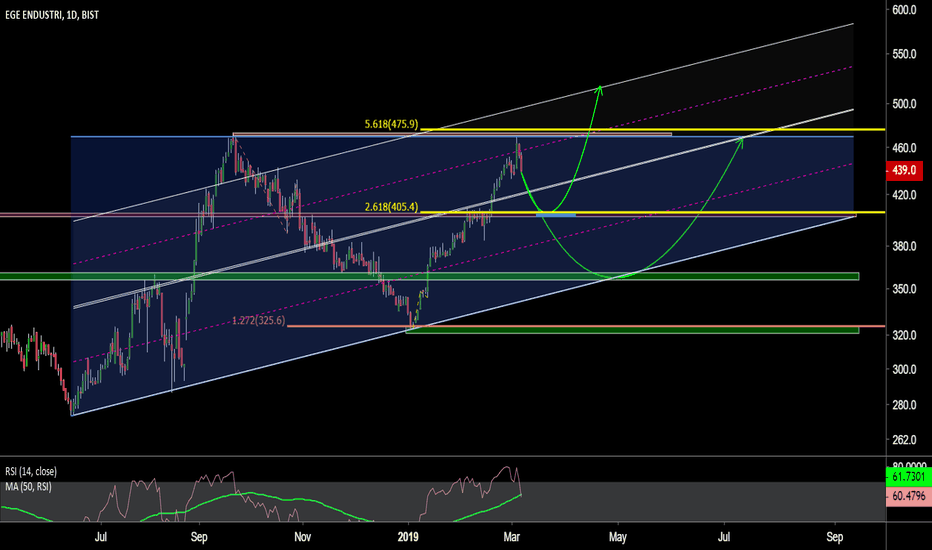Select the small blue bar at 405 level
The height and width of the screenshot is (550, 932).
click(556, 215)
